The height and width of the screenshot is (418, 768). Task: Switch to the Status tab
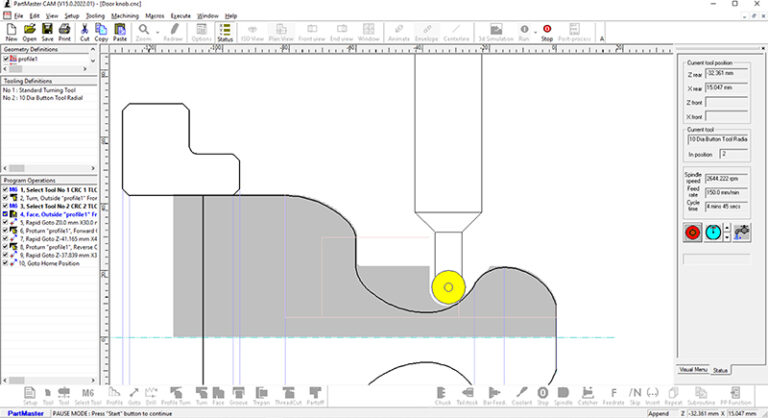[x=720, y=370]
